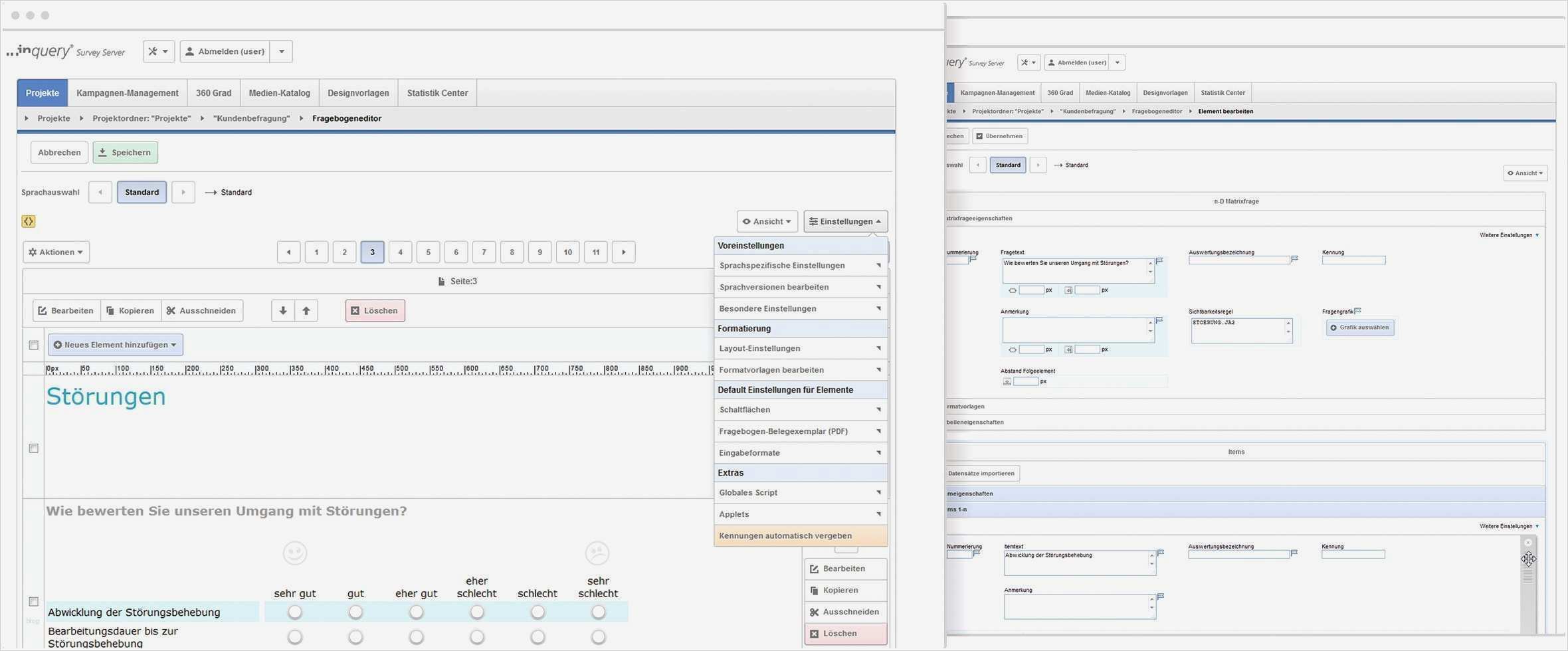1568x651 pixels.
Task: Move element up with arrow icon
Action: (x=306, y=310)
